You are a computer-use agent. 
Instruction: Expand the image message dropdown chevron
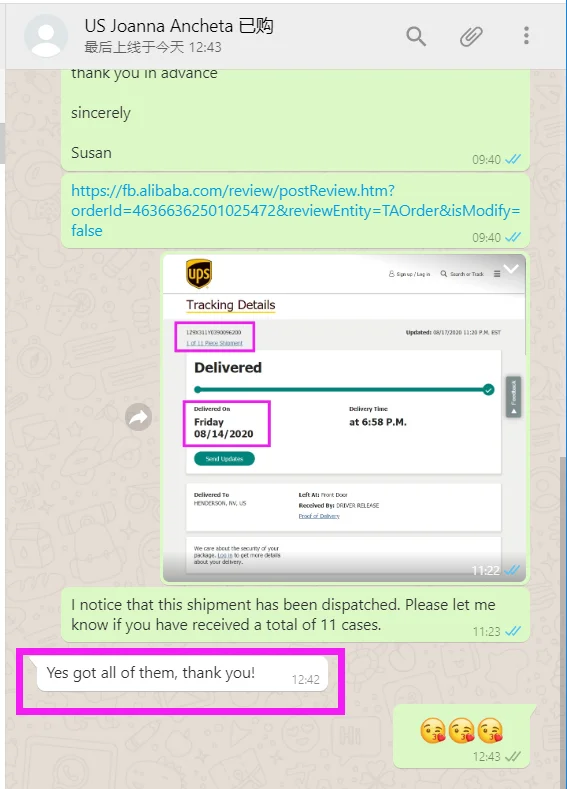511,269
